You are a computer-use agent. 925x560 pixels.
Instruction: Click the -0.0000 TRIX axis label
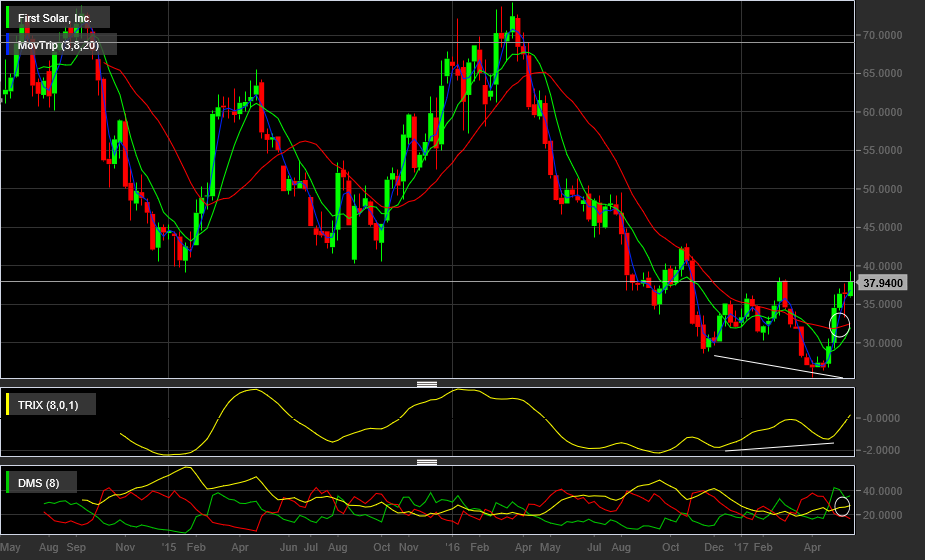(881, 418)
